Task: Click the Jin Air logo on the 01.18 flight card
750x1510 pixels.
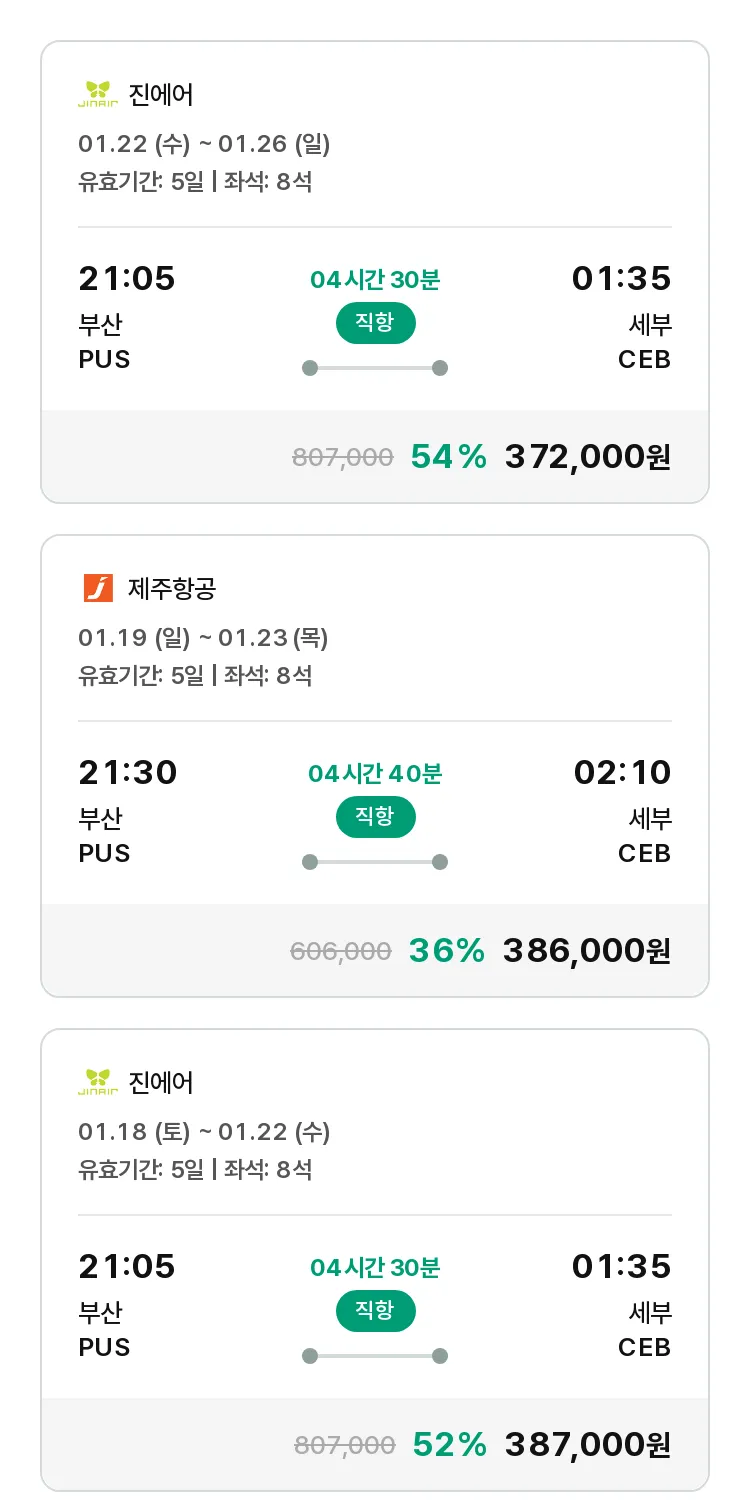Action: point(98,1082)
